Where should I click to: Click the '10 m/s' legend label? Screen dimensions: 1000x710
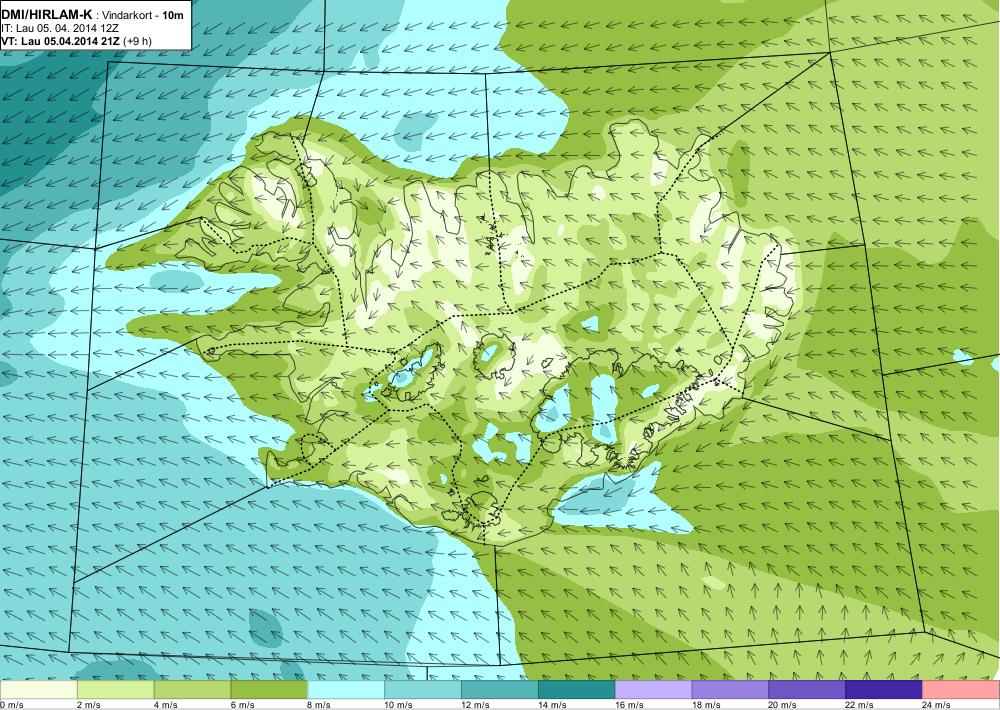click(x=399, y=705)
